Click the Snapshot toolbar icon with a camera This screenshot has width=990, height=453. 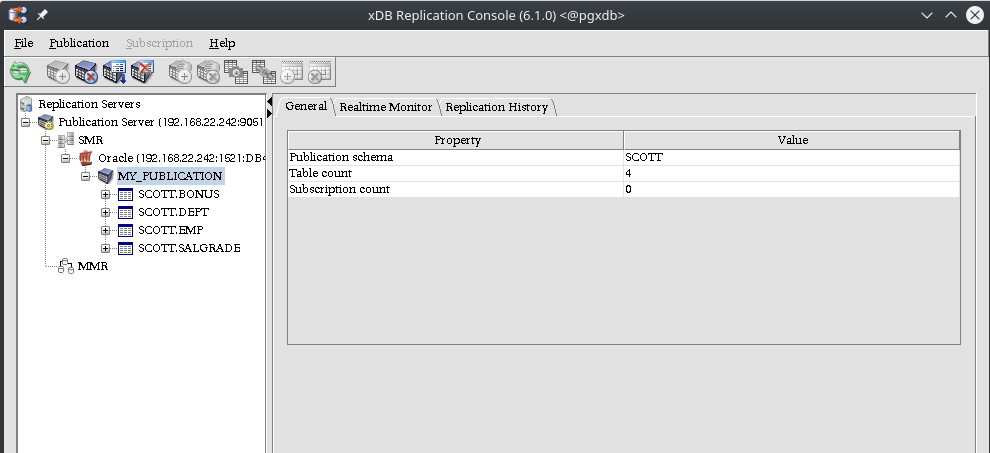point(236,72)
